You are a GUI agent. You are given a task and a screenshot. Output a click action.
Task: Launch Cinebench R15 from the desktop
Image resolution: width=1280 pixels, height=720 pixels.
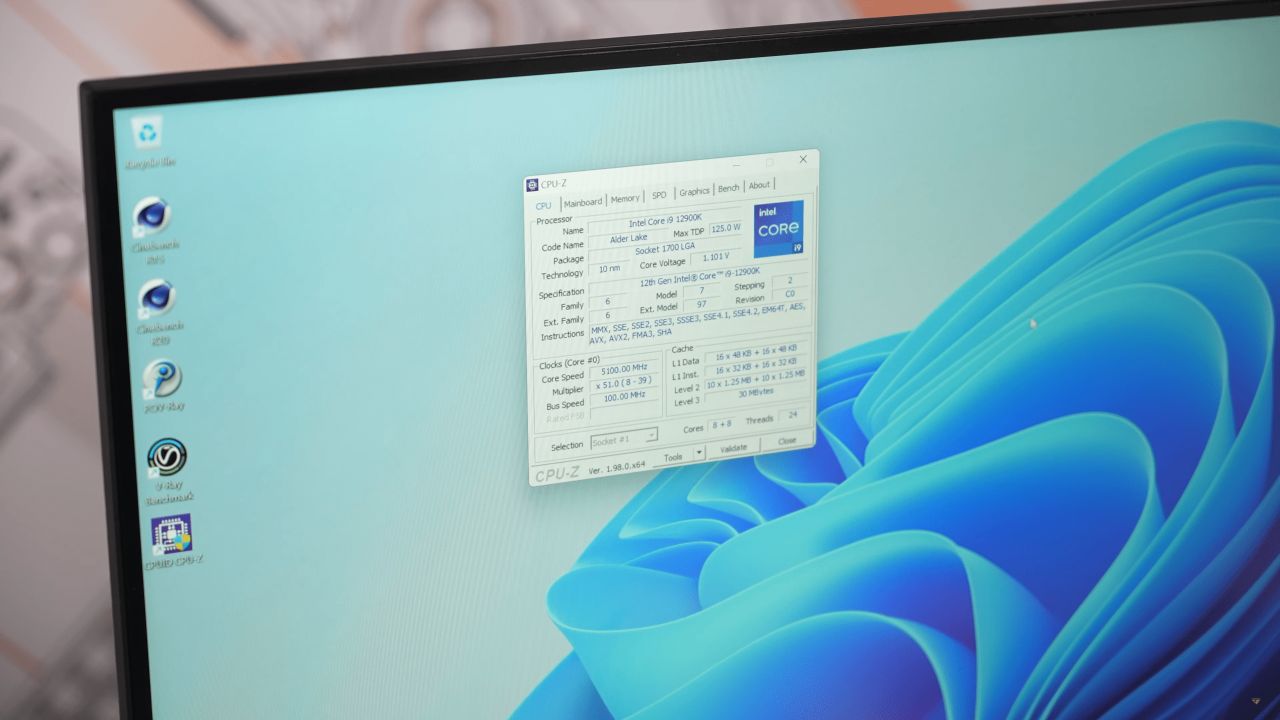click(x=152, y=229)
